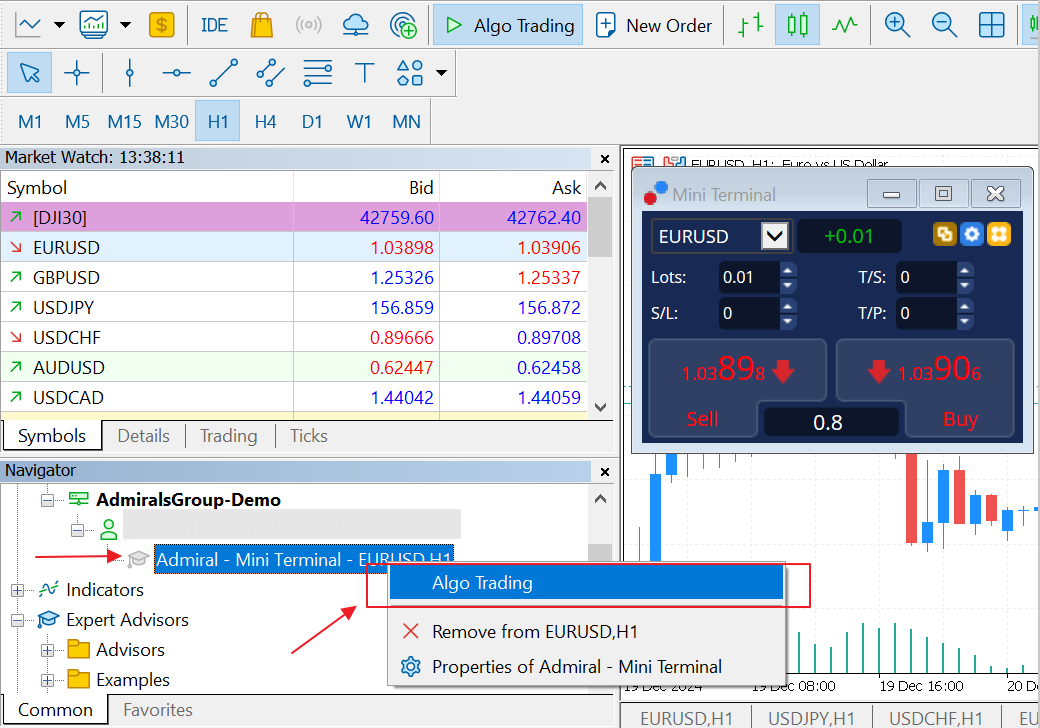
Task: Choose Algo Trading from context menu
Action: [586, 583]
